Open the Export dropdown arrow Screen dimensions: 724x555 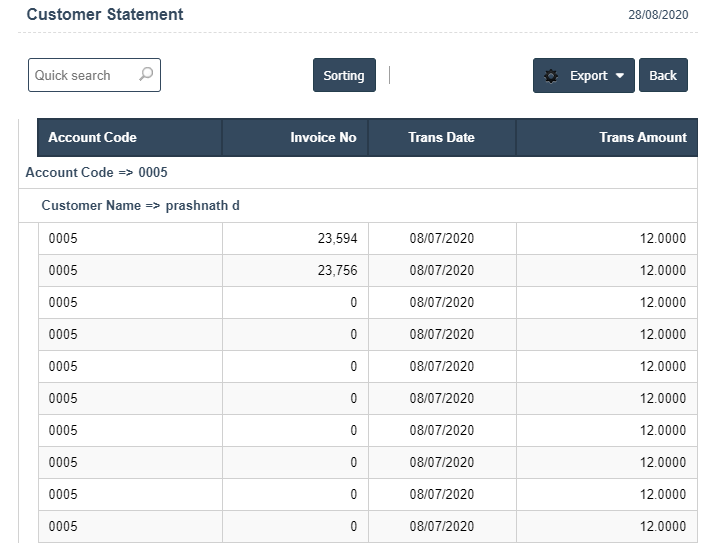pos(619,76)
